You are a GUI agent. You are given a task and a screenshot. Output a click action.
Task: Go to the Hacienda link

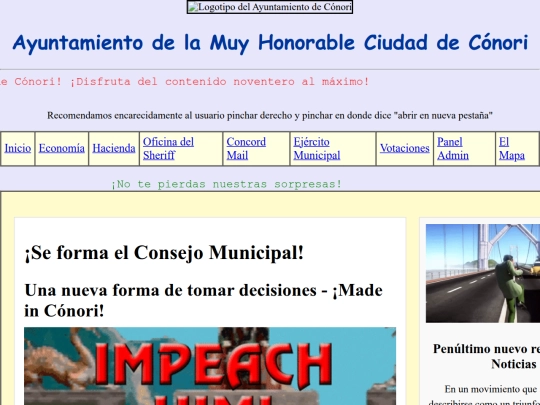(114, 148)
